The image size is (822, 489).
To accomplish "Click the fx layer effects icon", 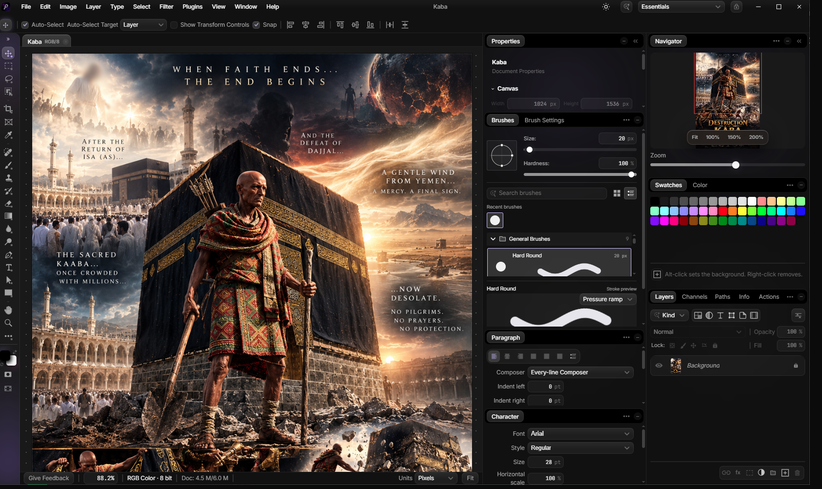I will point(738,473).
